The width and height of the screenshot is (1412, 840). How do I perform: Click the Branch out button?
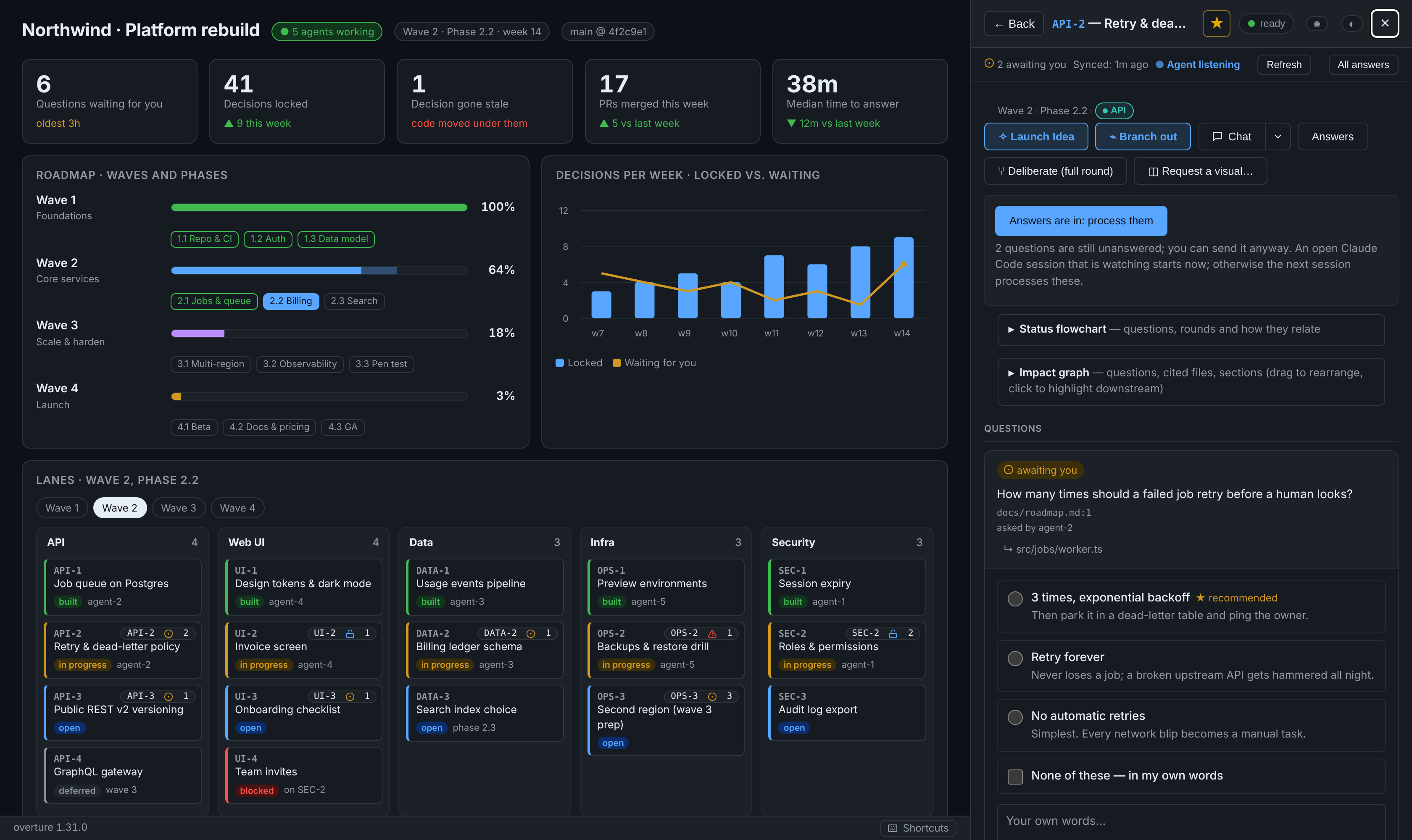click(1142, 136)
